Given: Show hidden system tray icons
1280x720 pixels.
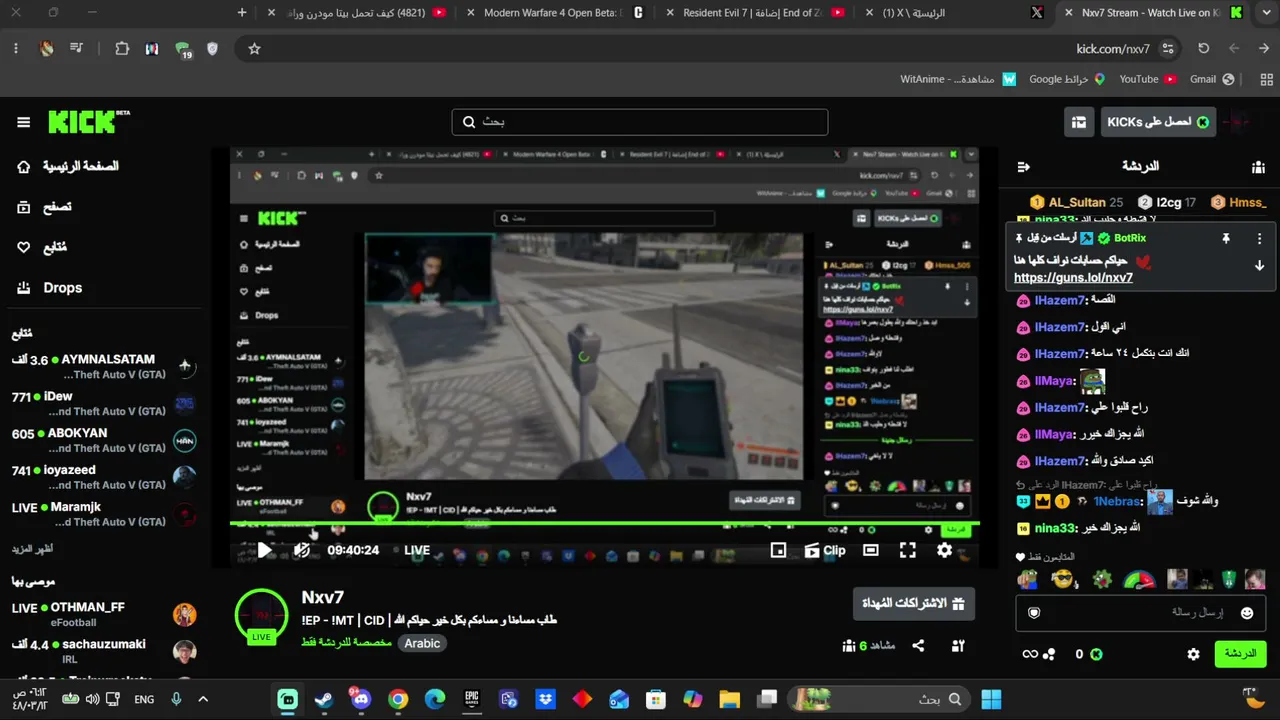Looking at the screenshot, I should 203,700.
